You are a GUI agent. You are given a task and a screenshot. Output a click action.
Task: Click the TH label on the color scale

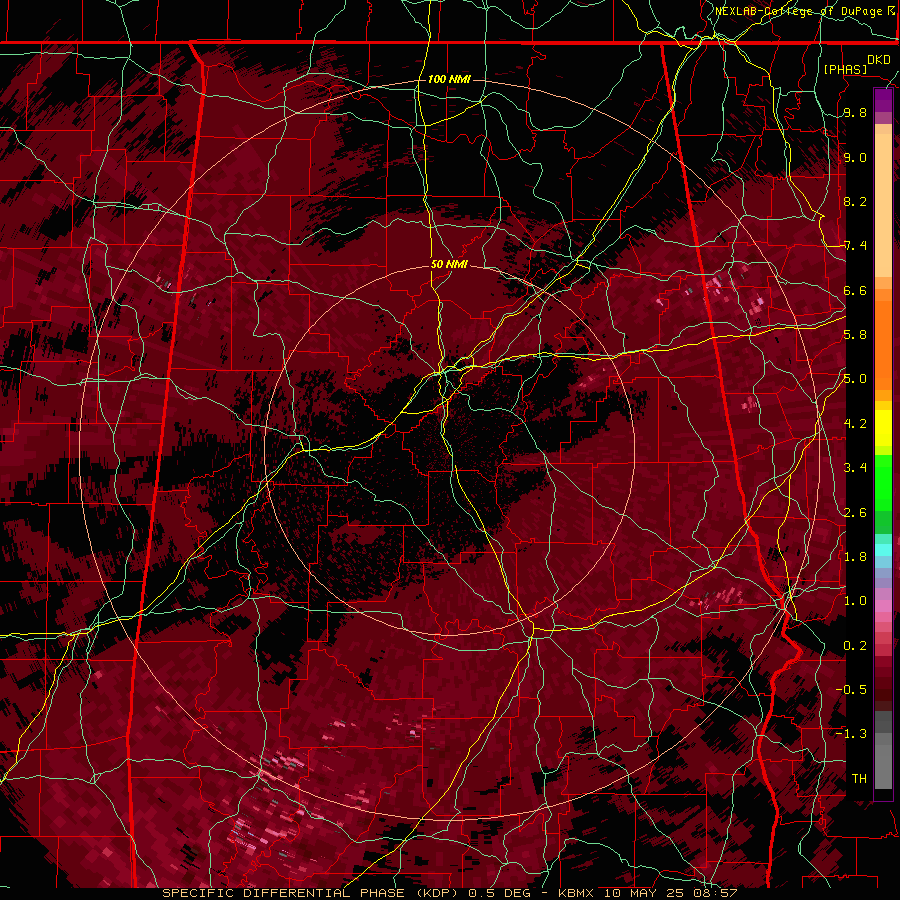point(859,778)
